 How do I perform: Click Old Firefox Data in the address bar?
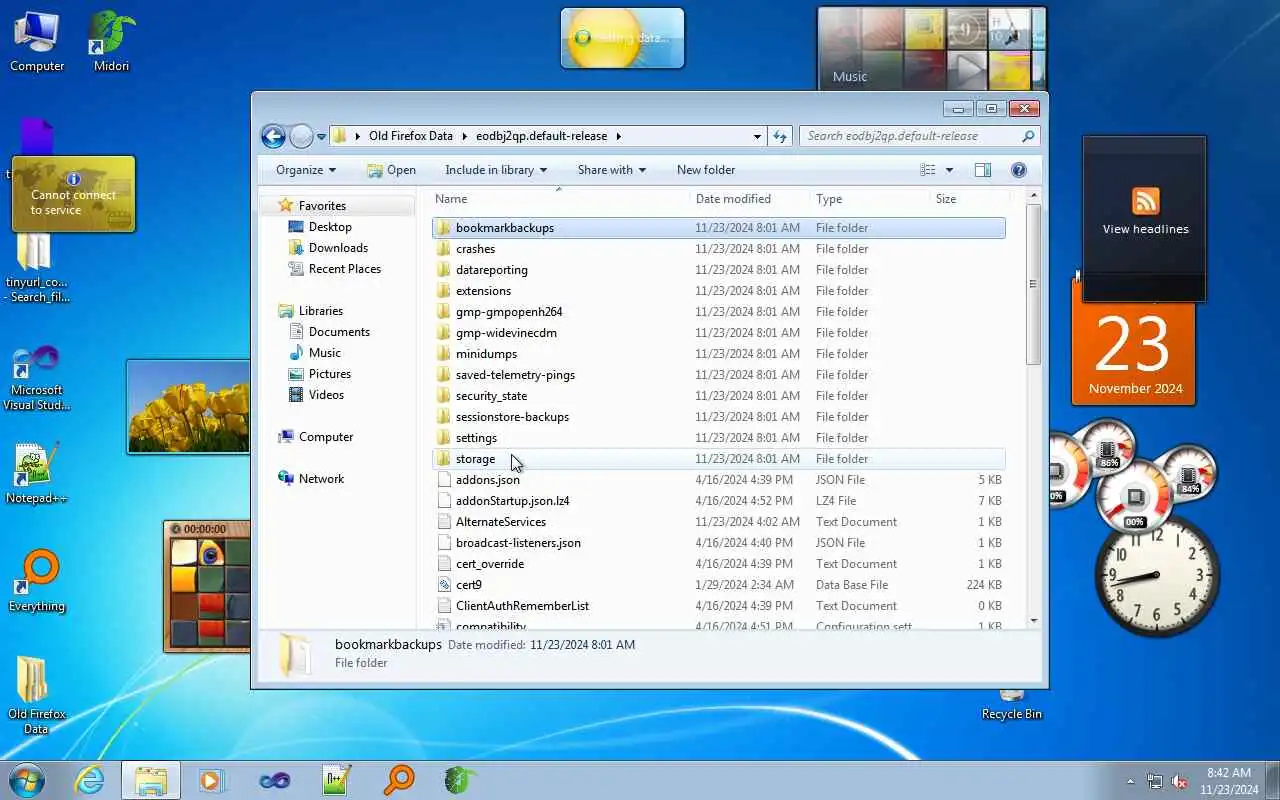(x=410, y=136)
